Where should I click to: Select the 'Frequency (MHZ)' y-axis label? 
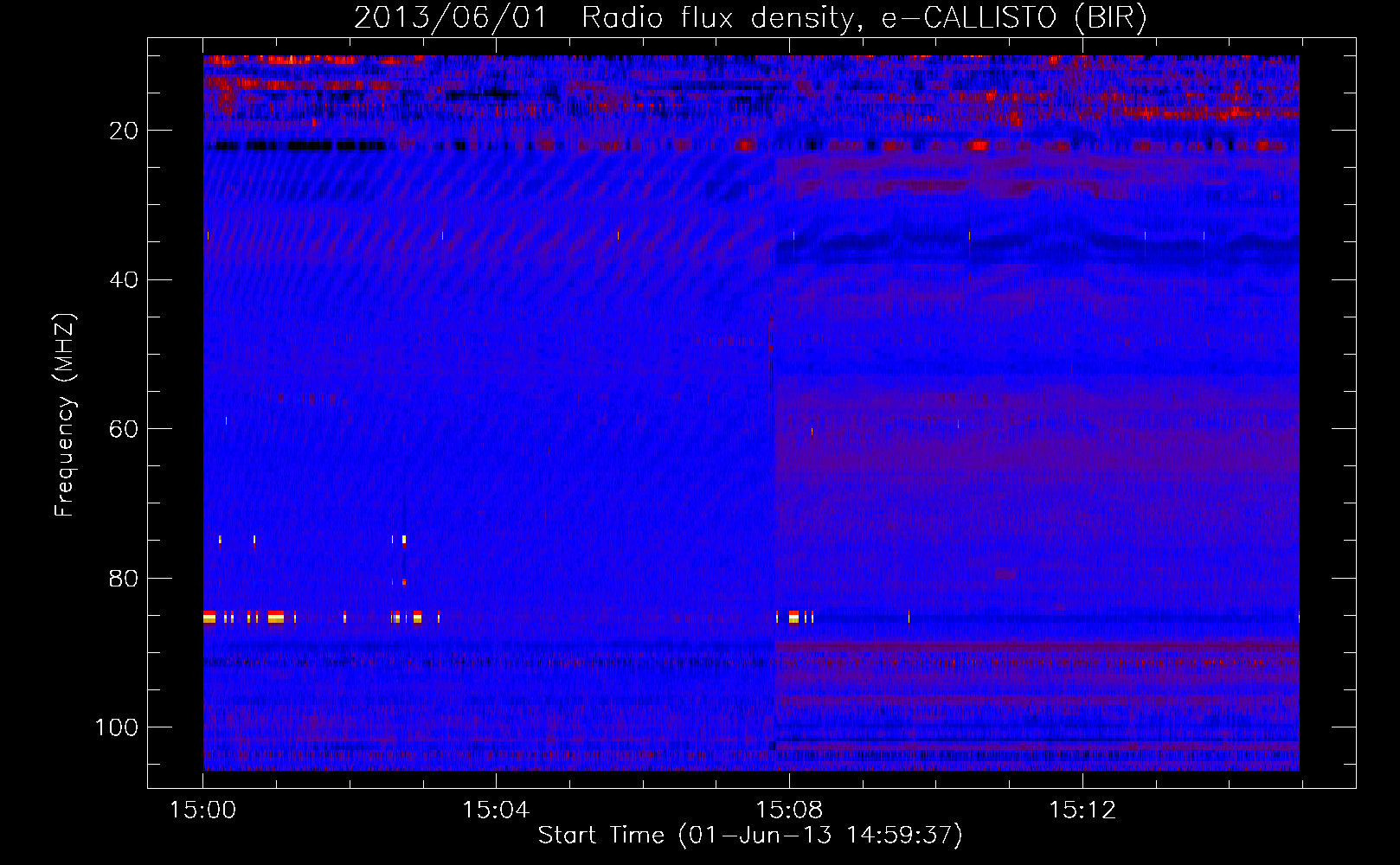tap(65, 415)
